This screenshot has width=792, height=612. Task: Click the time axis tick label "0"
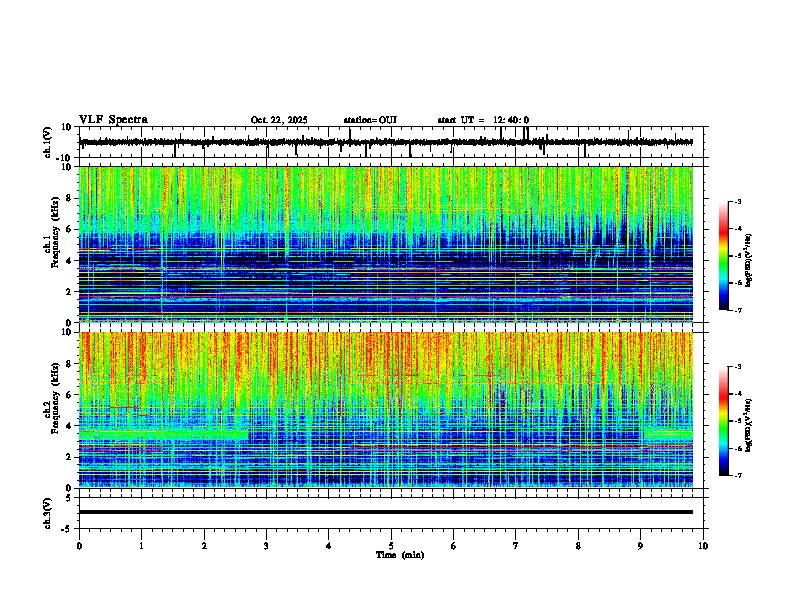79,546
